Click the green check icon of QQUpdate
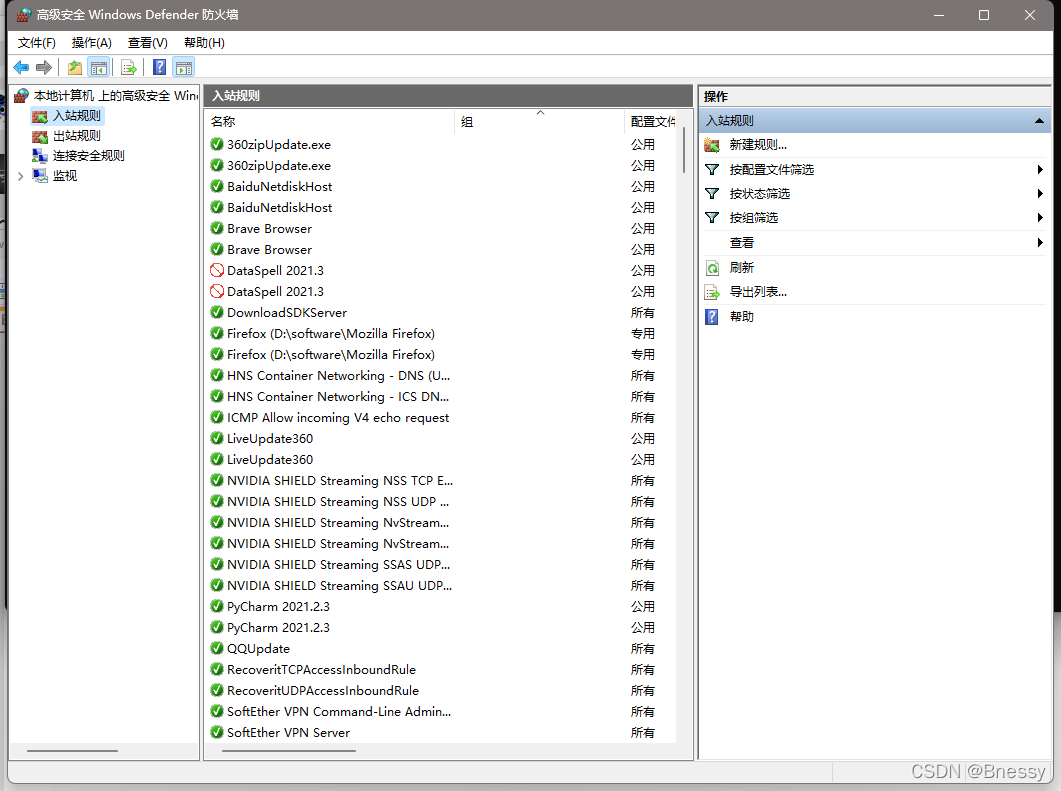 point(217,648)
